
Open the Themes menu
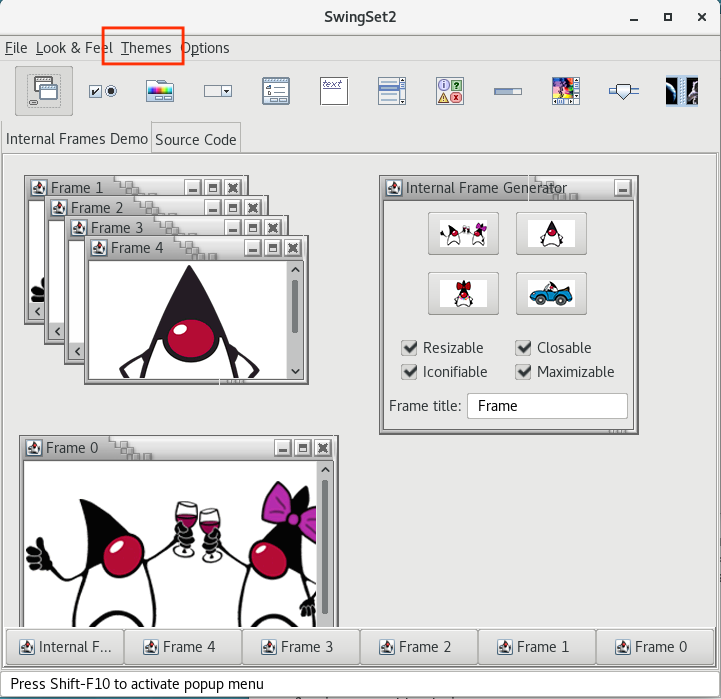tap(146, 48)
